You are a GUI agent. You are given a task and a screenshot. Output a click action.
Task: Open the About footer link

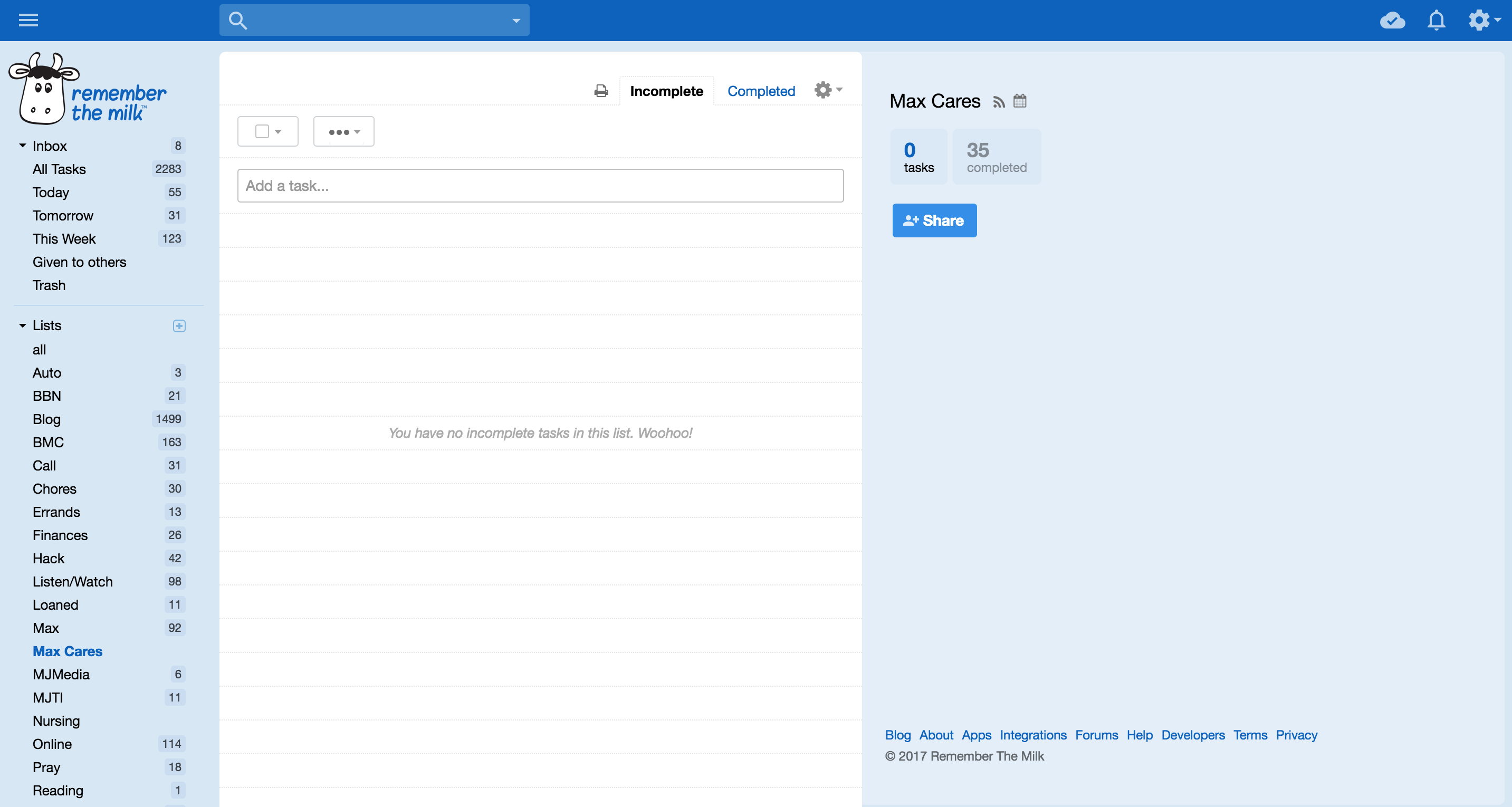(x=936, y=735)
